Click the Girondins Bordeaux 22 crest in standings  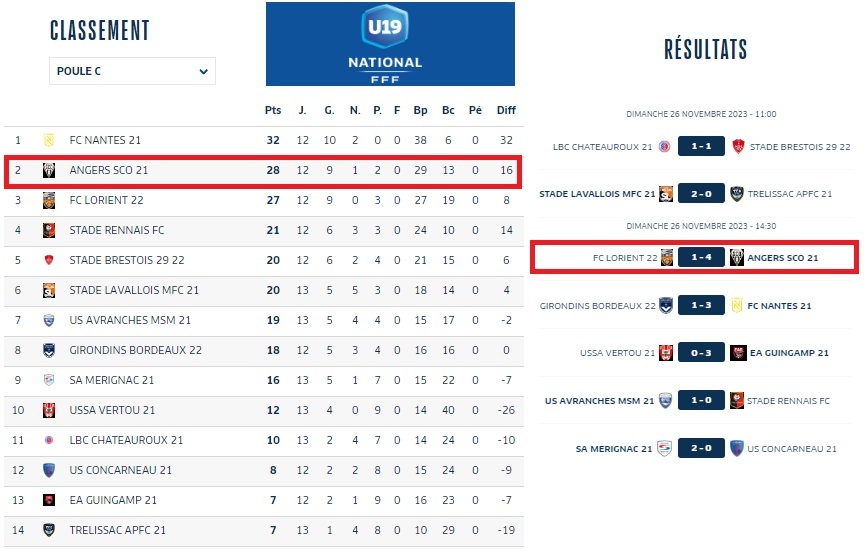tap(48, 350)
